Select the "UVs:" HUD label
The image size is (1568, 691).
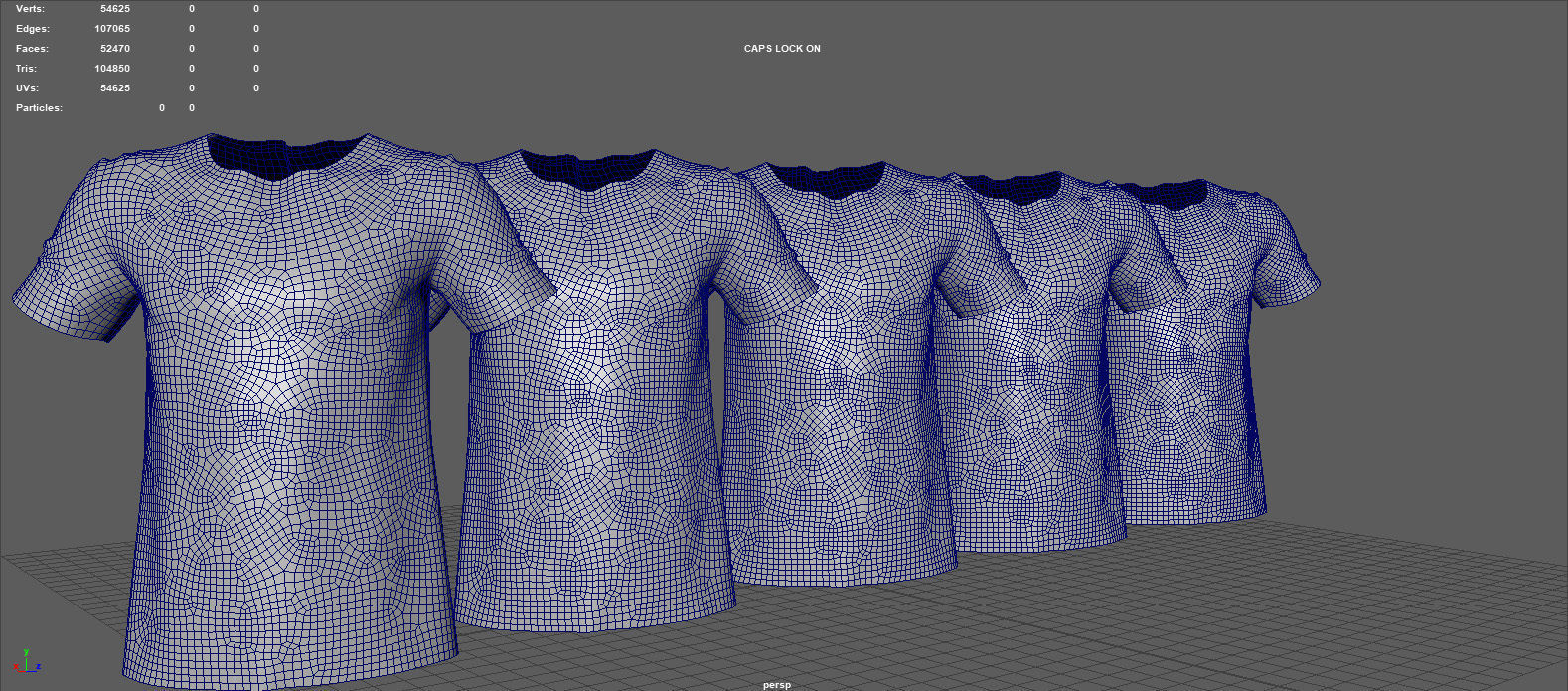(28, 88)
